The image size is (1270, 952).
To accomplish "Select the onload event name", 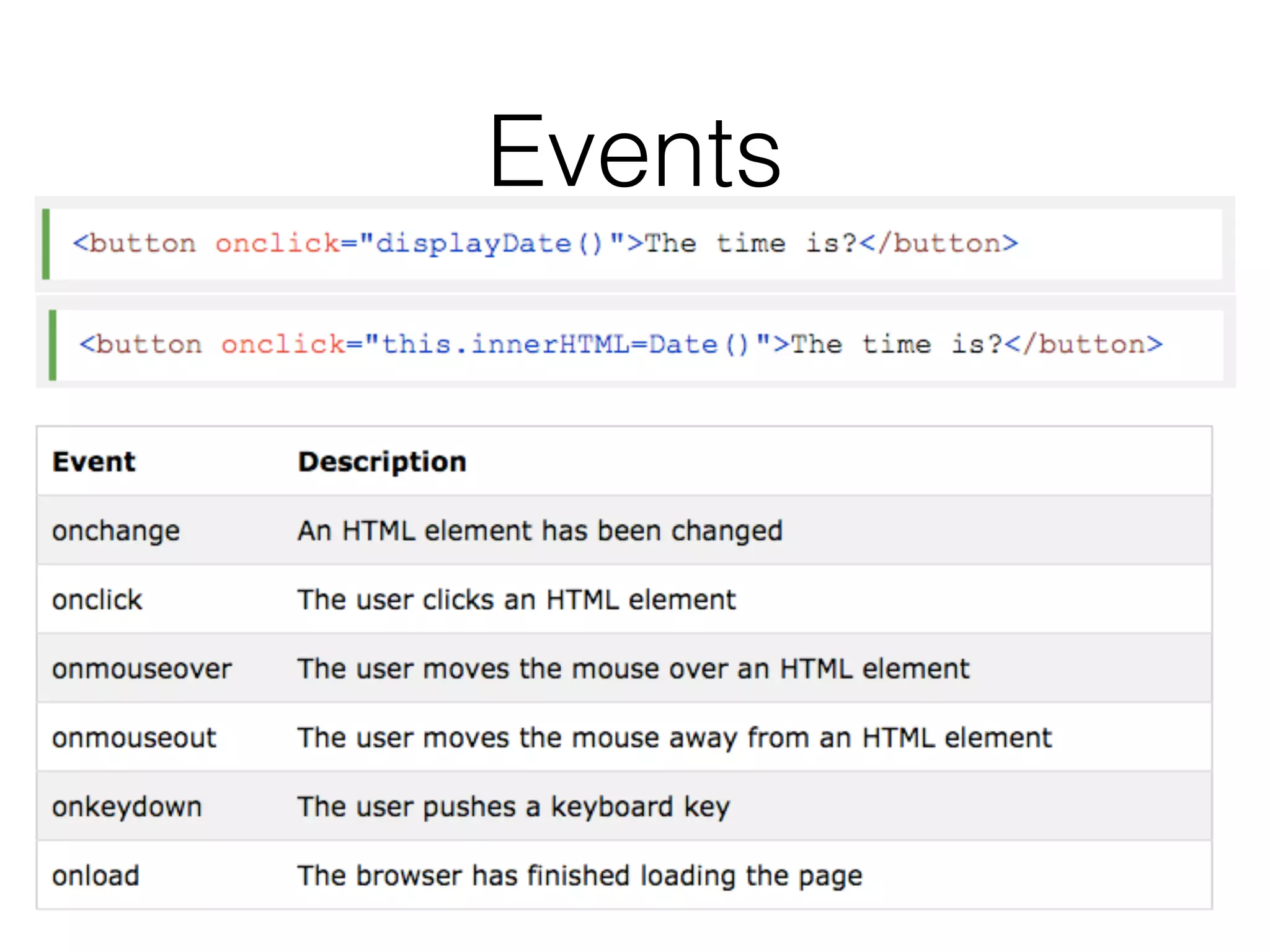I will (x=95, y=875).
